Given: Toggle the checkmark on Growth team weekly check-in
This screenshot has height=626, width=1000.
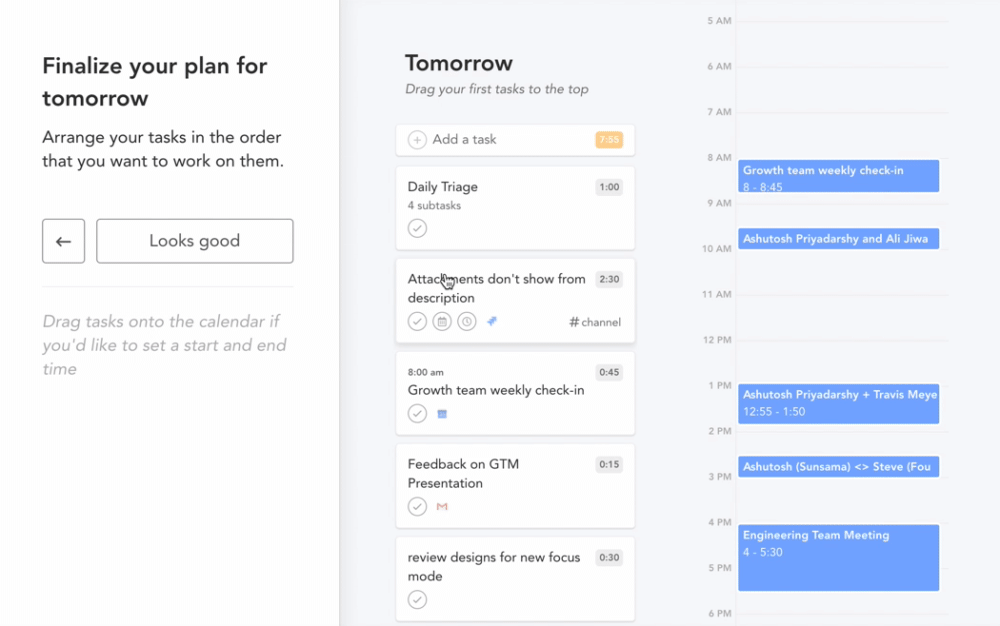Looking at the screenshot, I should pyautogui.click(x=417, y=413).
